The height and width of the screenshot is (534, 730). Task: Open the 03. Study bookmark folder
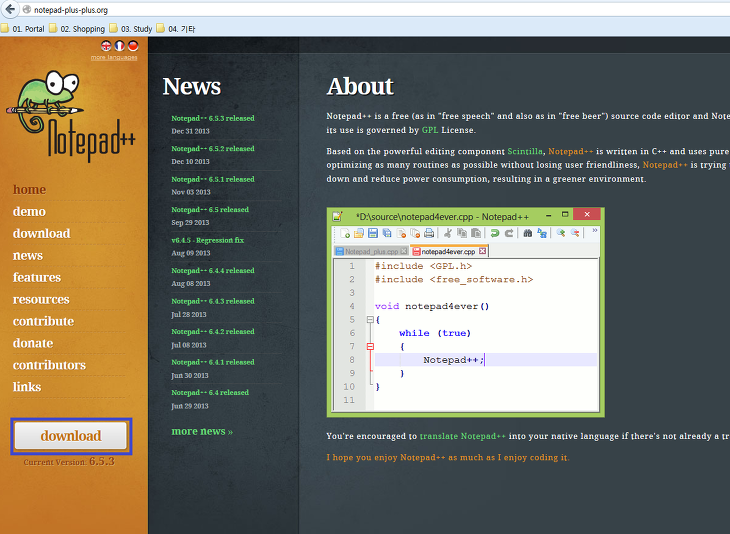[131, 29]
